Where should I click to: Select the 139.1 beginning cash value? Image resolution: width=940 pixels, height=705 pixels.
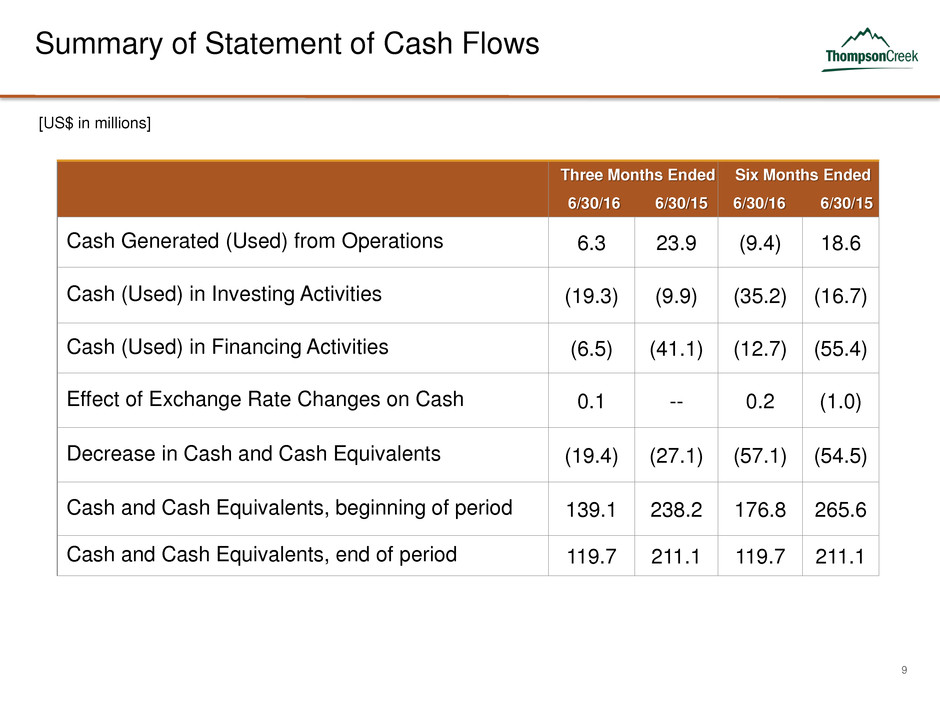tap(592, 511)
